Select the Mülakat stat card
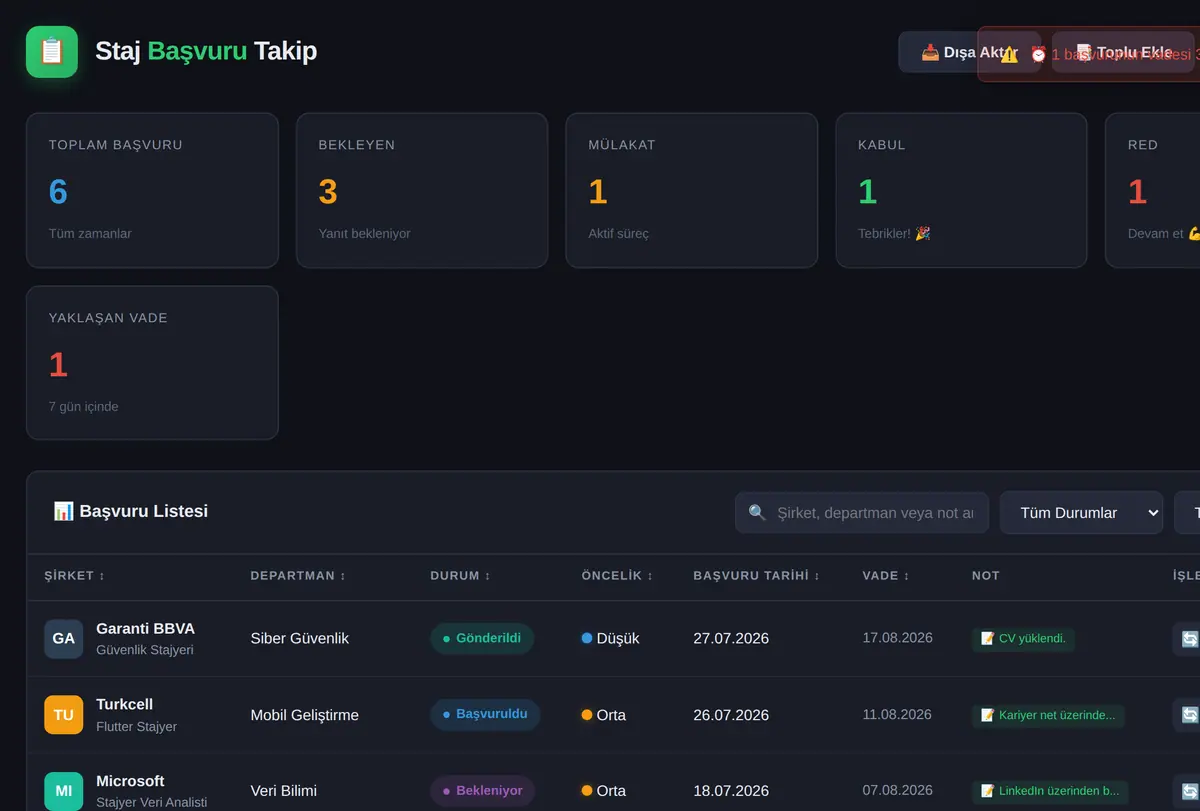The width and height of the screenshot is (1200, 811). tap(692, 190)
